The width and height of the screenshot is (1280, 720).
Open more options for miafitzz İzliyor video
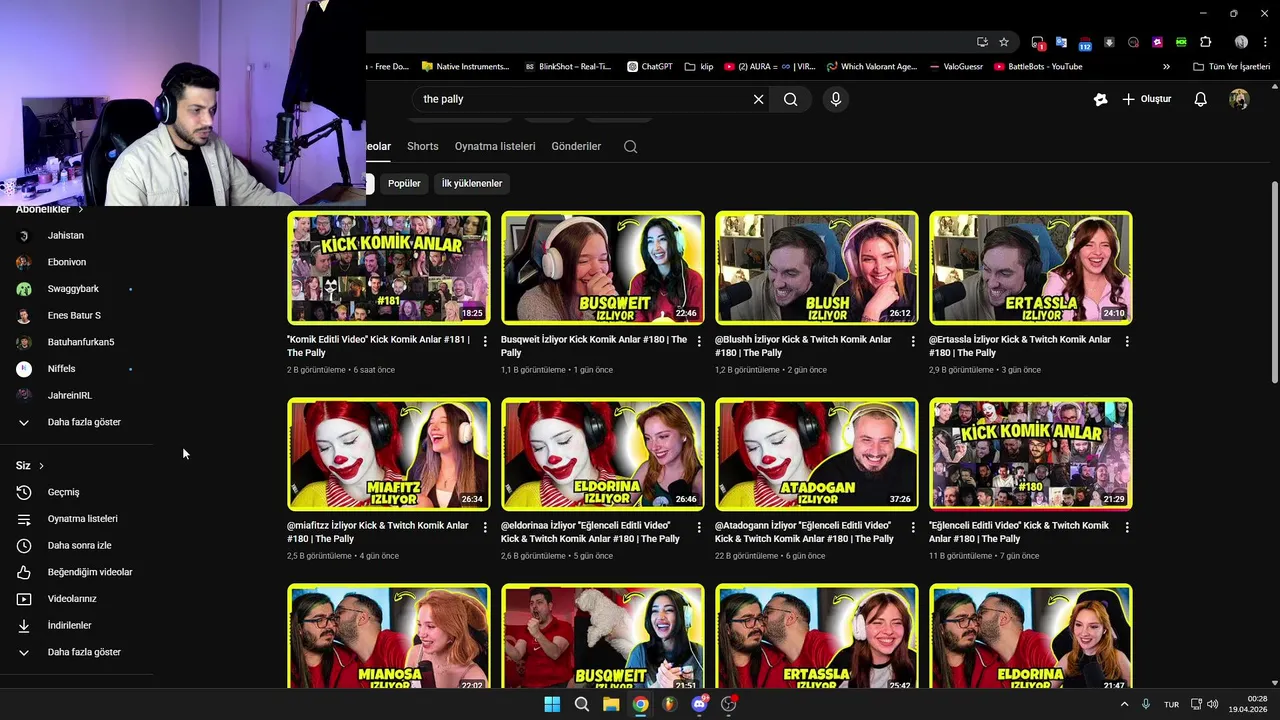(485, 527)
